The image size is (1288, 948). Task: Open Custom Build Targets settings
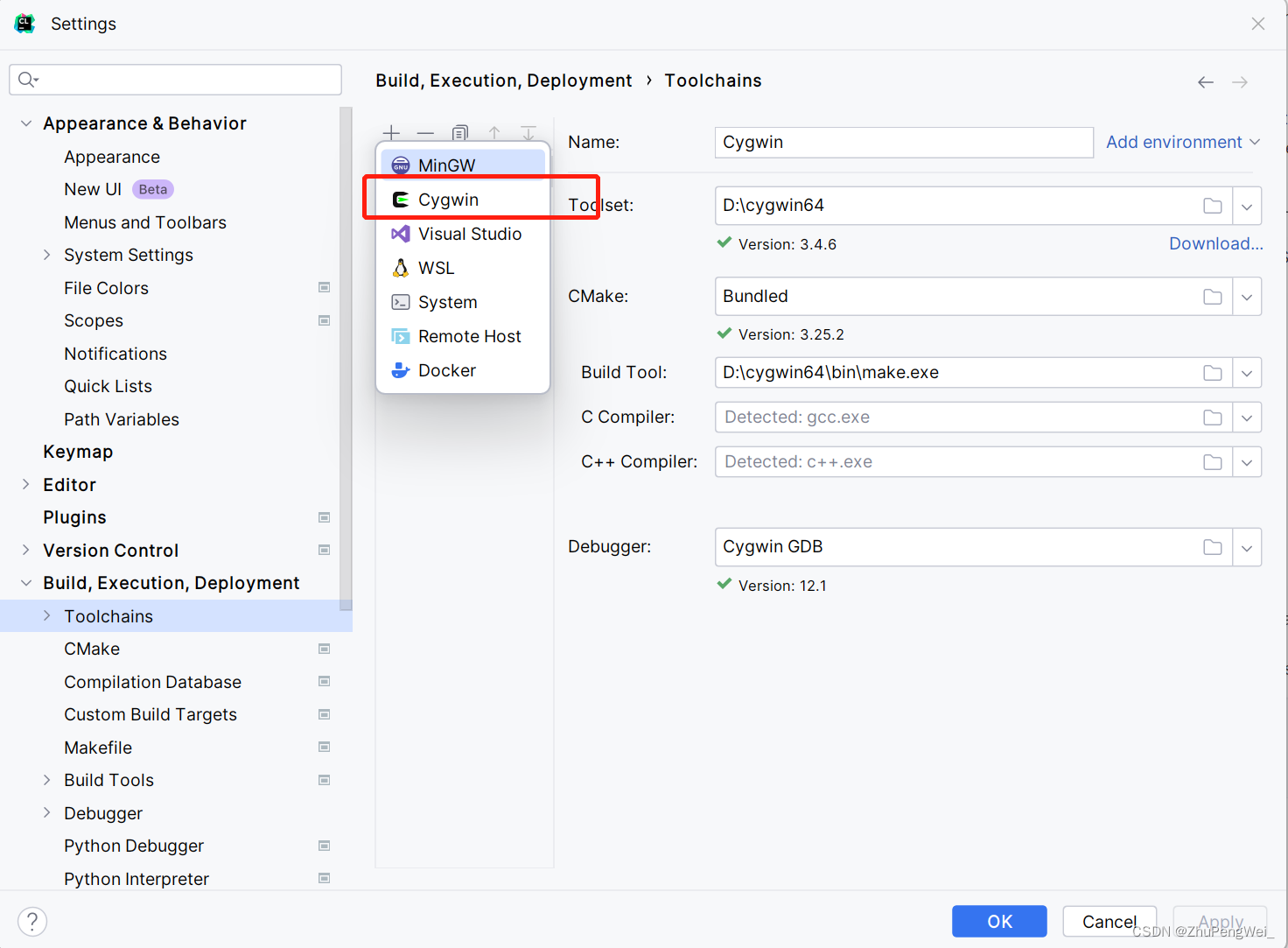coord(150,714)
